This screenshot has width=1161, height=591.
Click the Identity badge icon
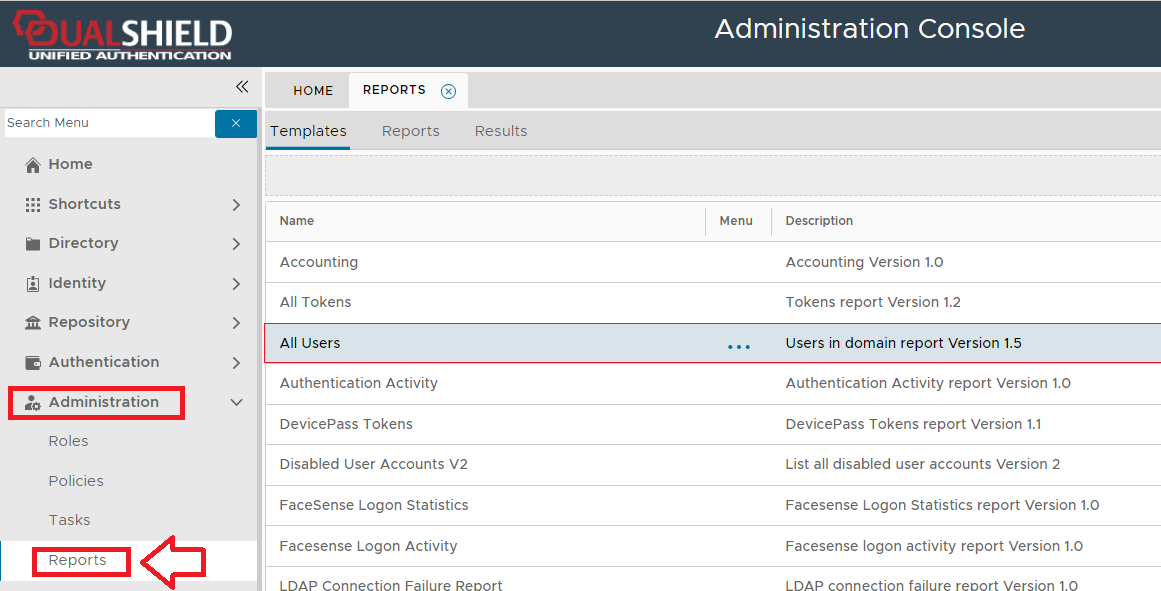(x=33, y=284)
